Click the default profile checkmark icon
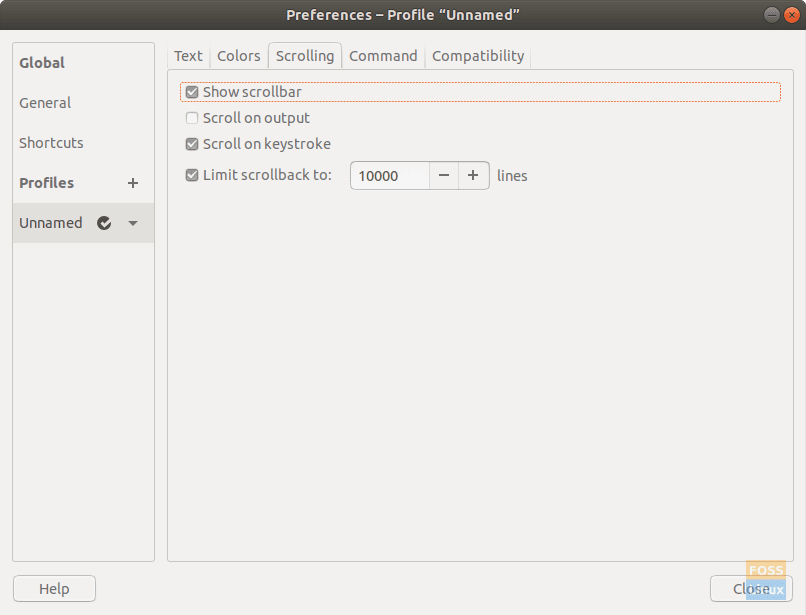This screenshot has width=806, height=615. [x=104, y=223]
